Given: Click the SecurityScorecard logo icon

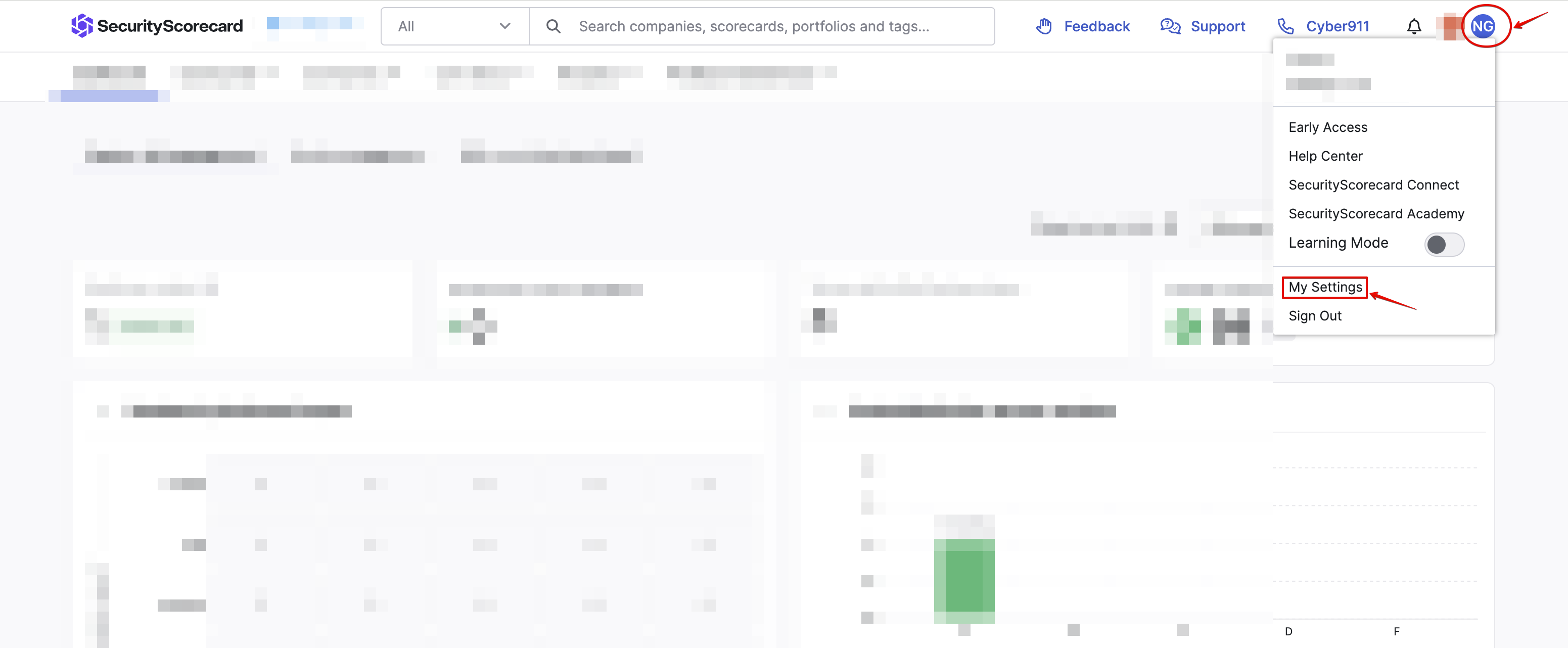Looking at the screenshot, I should 81,26.
